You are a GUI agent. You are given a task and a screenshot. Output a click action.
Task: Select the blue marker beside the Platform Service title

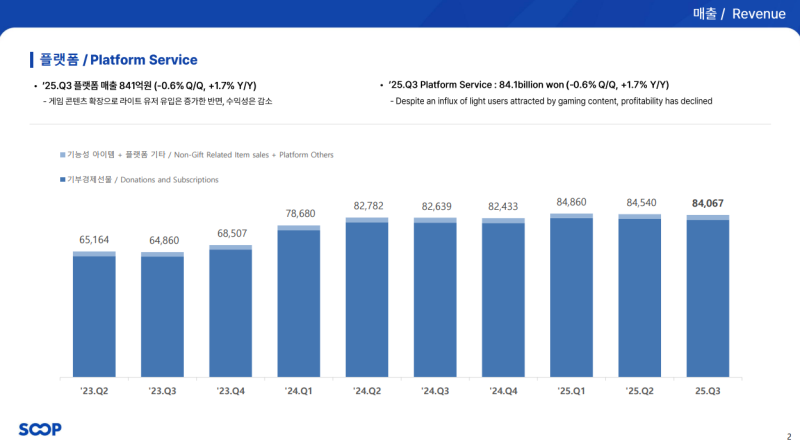tap(31, 60)
